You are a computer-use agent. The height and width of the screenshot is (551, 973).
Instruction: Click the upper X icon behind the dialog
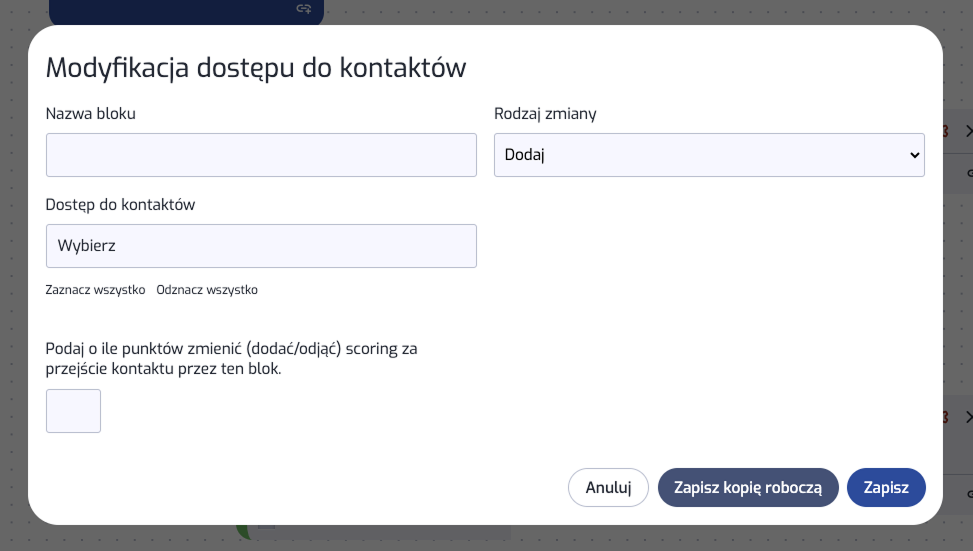point(967,131)
